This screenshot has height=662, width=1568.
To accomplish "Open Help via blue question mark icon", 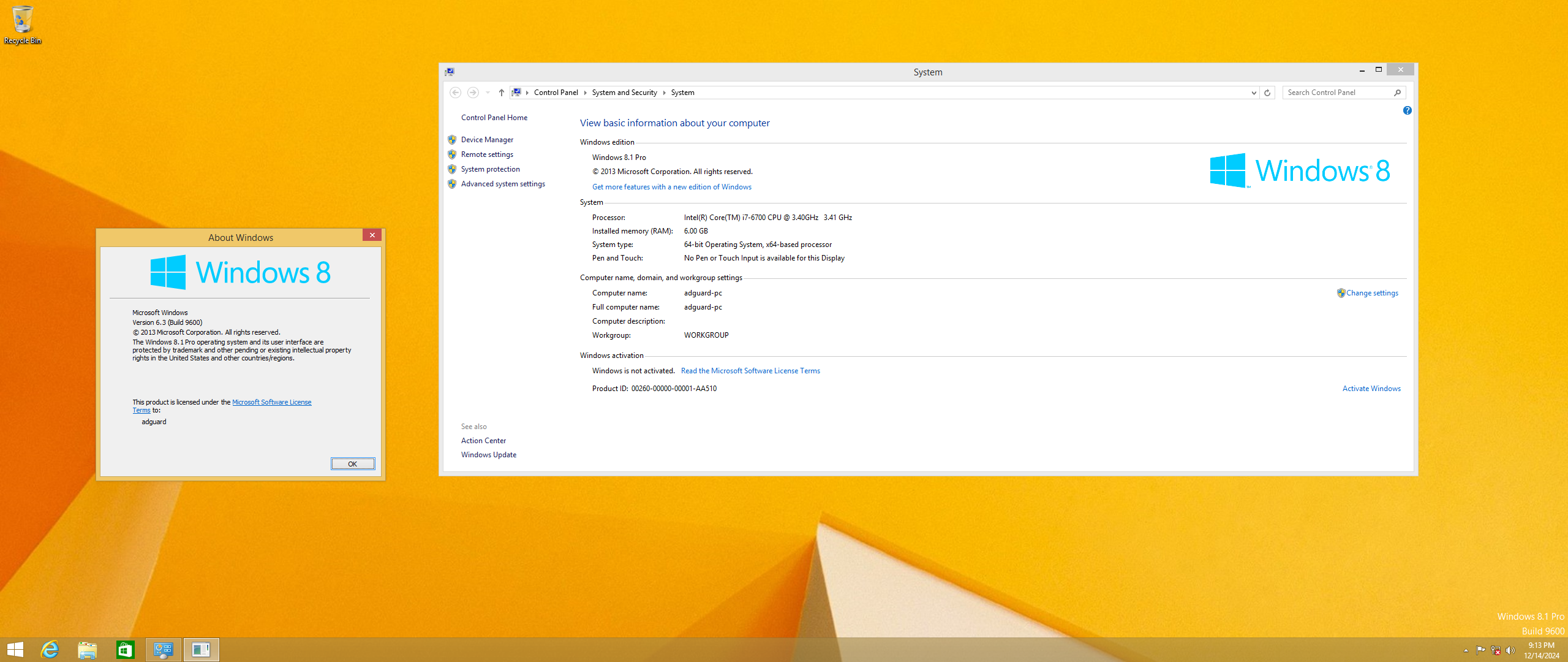I will pos(1408,110).
